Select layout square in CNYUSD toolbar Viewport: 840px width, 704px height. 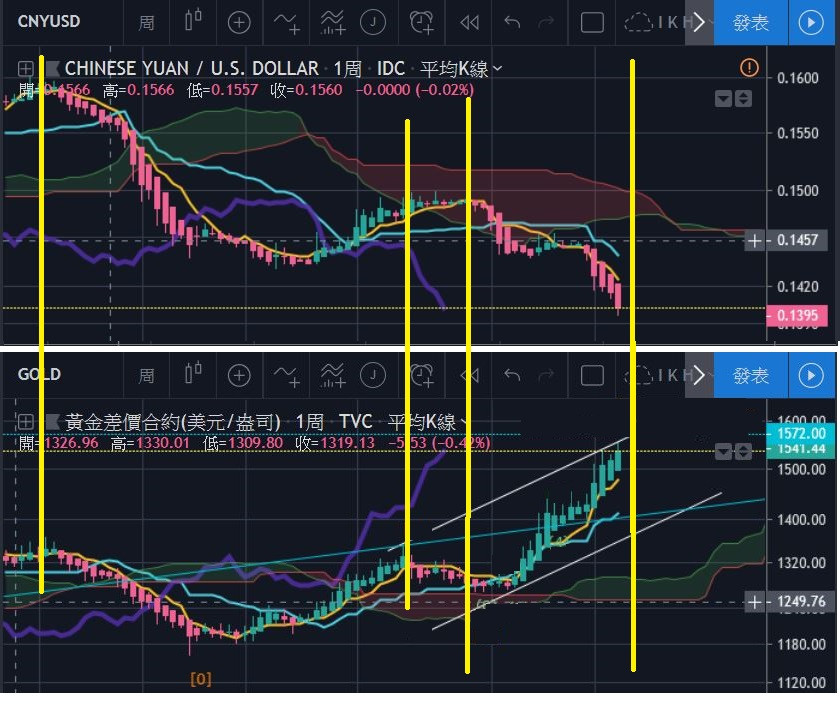(592, 23)
